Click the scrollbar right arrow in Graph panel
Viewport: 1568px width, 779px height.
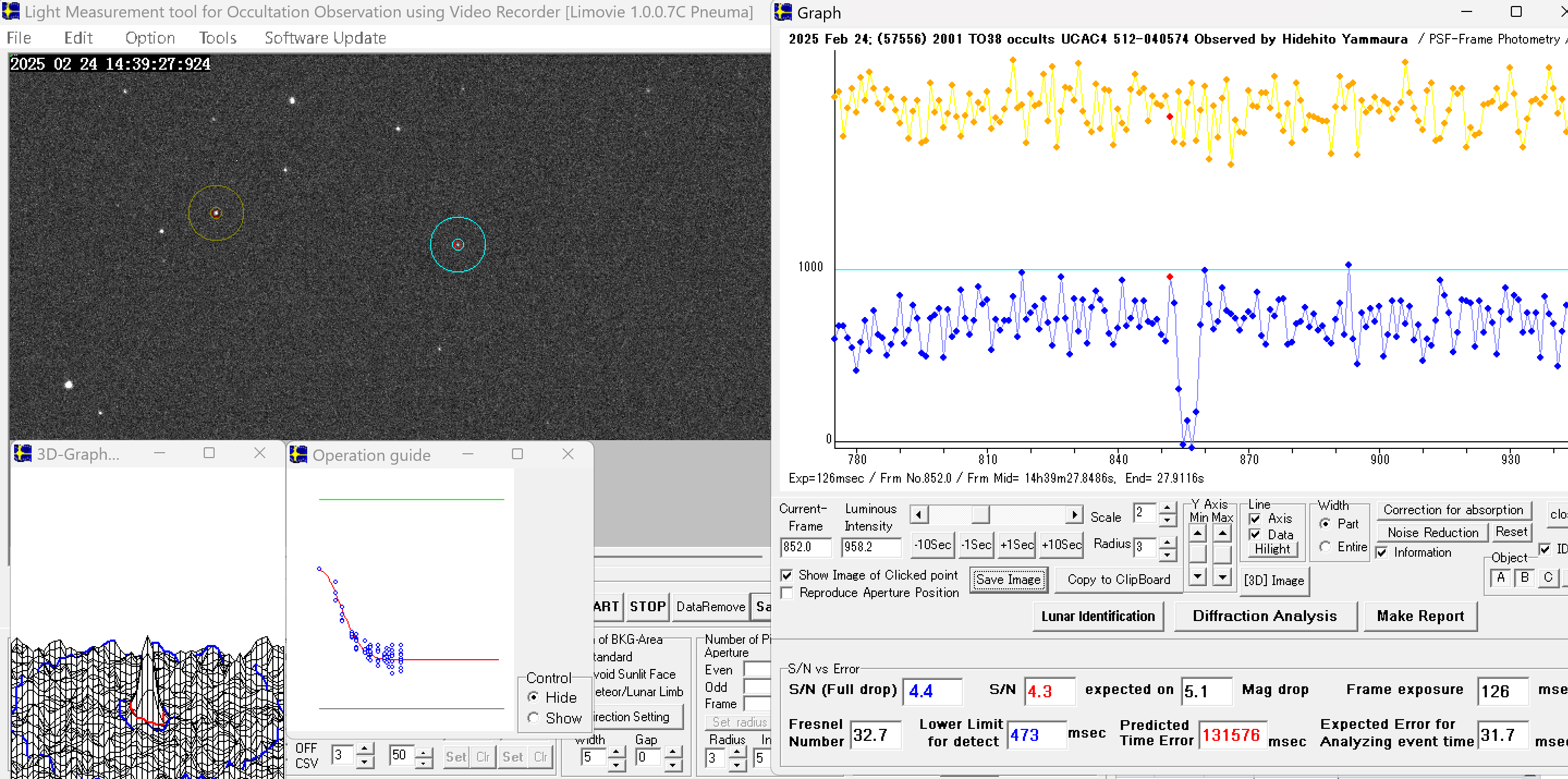point(1075,515)
